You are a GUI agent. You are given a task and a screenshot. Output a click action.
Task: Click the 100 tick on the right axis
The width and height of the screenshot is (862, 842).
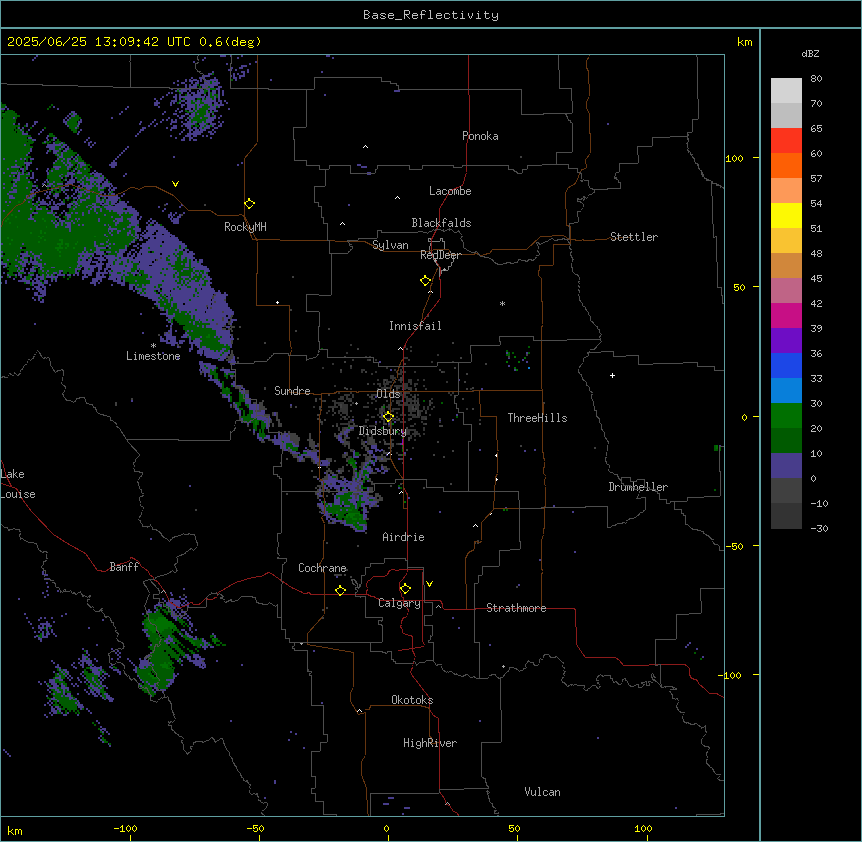[x=734, y=158]
